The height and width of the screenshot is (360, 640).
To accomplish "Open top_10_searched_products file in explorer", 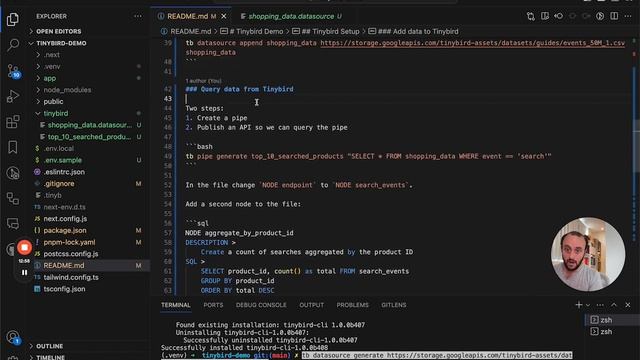I will point(89,137).
